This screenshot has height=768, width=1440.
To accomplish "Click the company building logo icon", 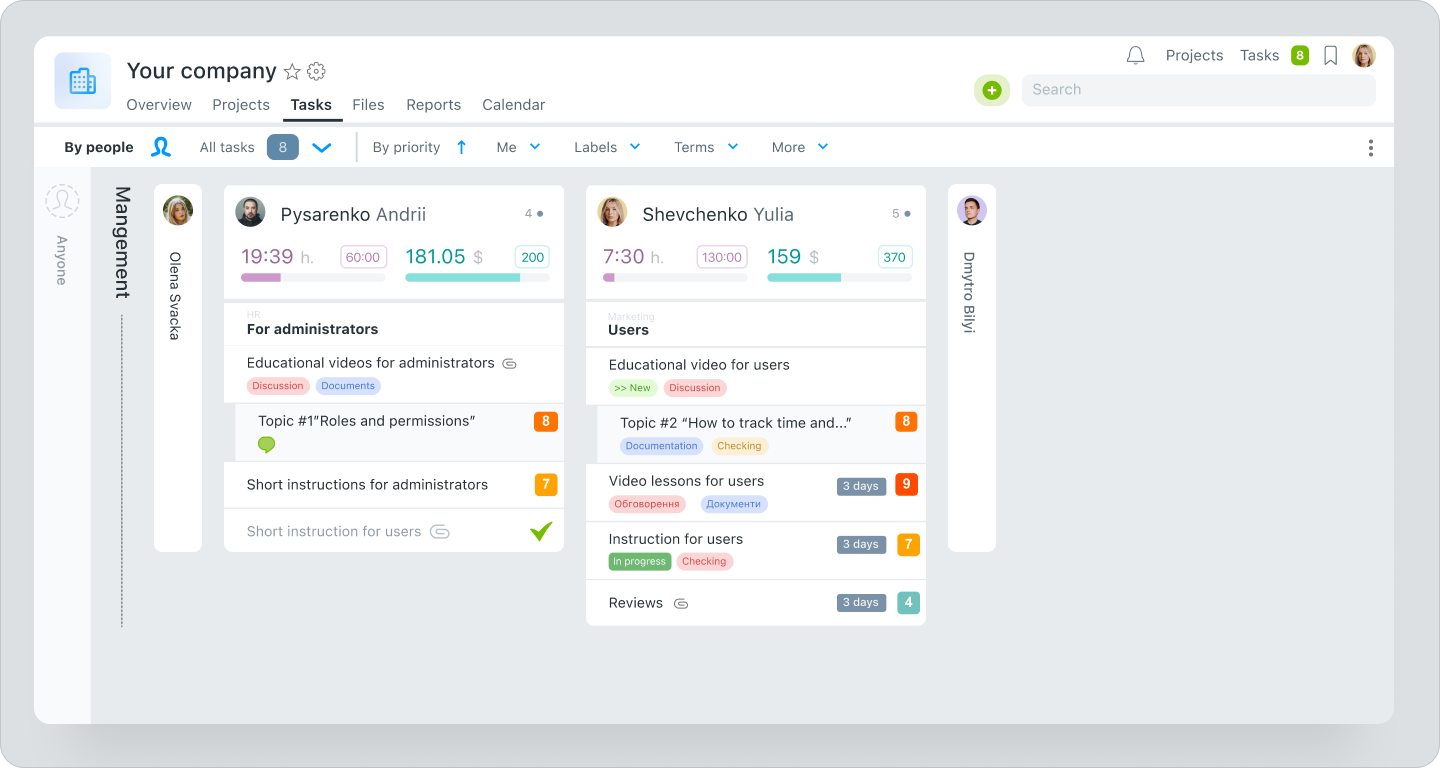I will (82, 80).
